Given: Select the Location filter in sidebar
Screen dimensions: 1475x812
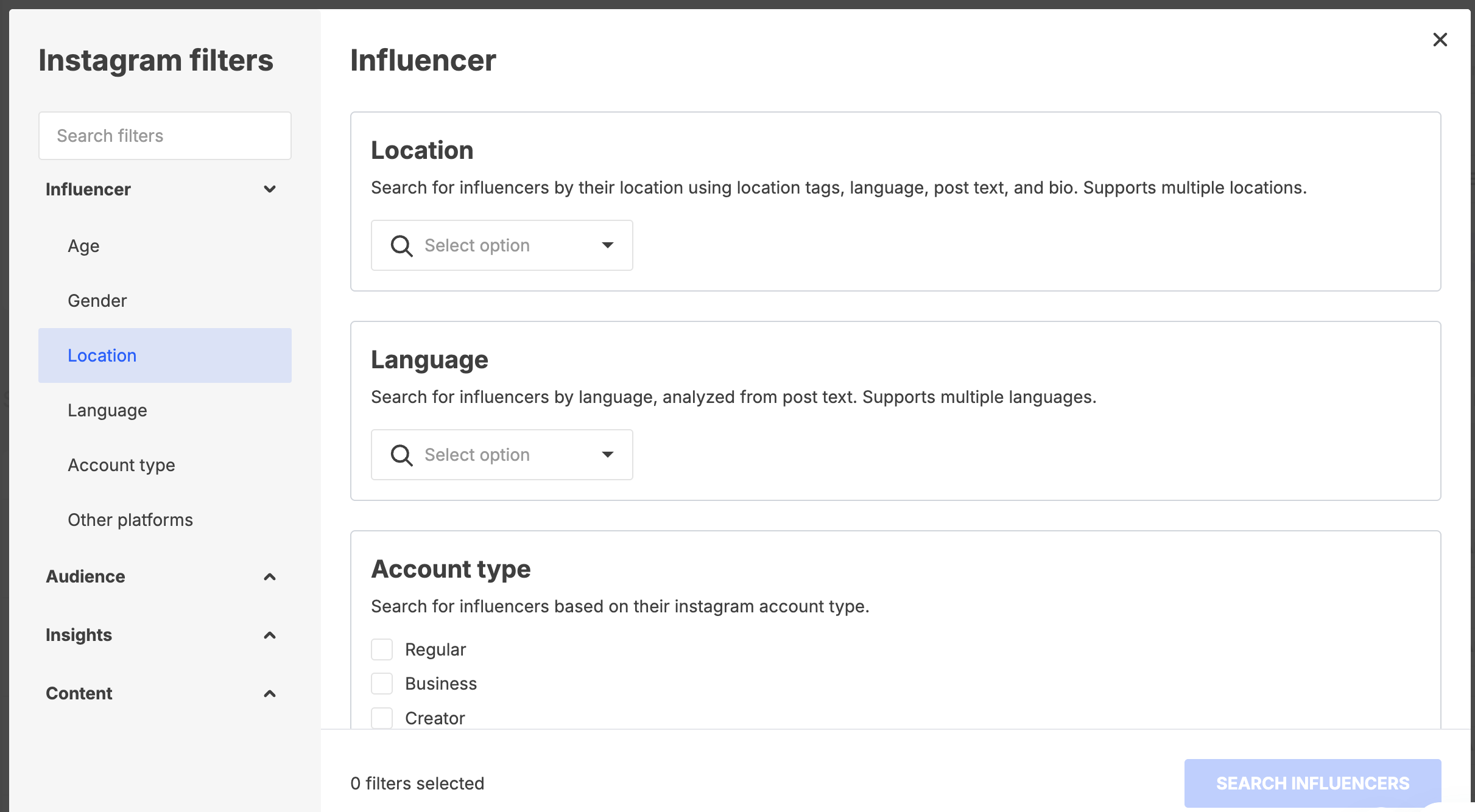Looking at the screenshot, I should click(165, 355).
